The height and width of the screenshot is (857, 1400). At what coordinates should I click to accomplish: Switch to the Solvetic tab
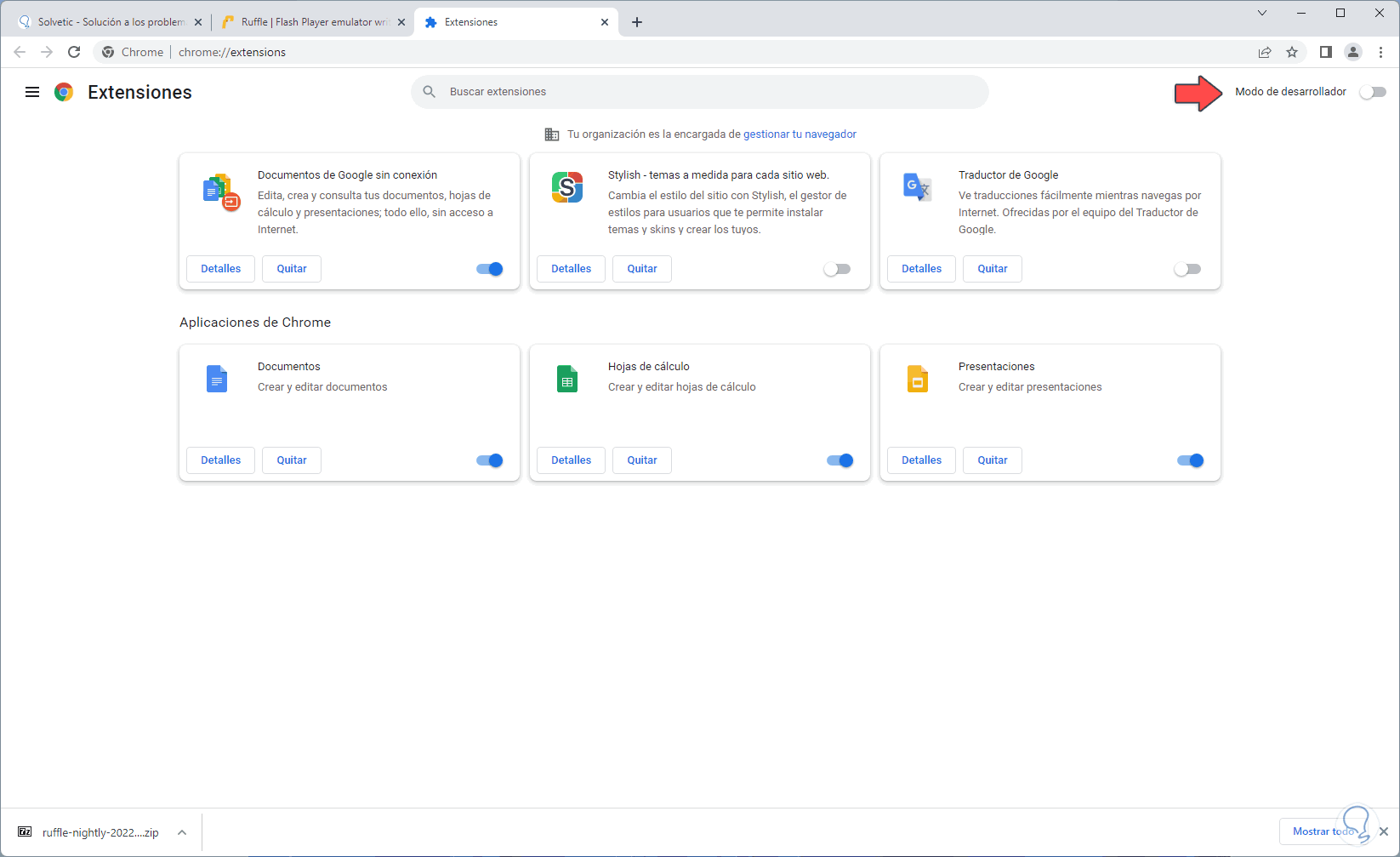click(x=106, y=22)
